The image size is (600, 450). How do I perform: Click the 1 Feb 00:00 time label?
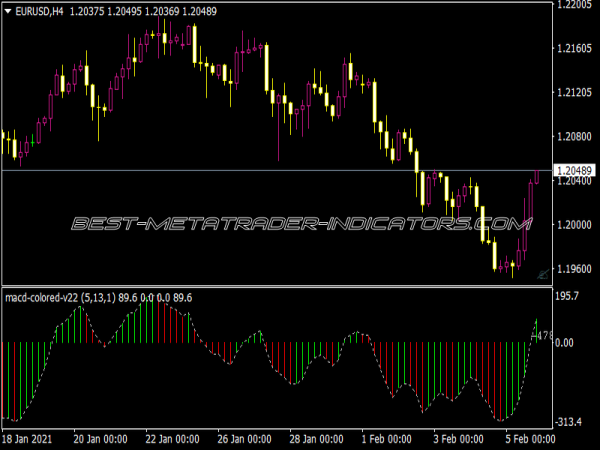pos(386,439)
